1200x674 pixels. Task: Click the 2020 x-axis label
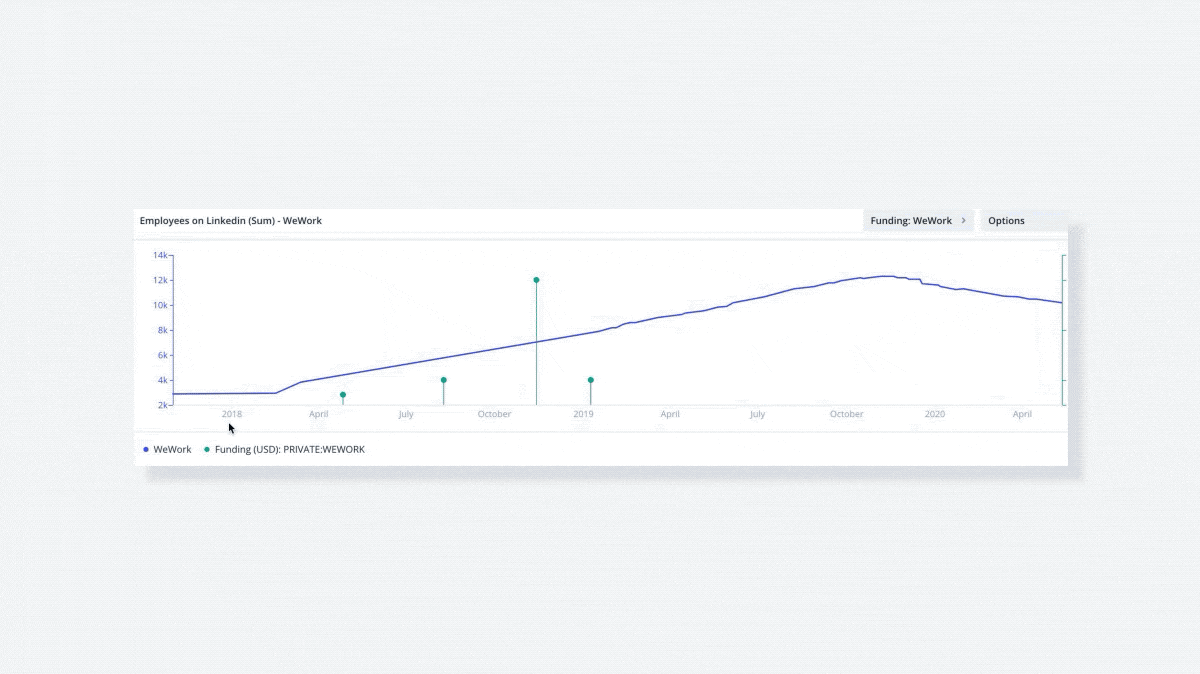(935, 414)
